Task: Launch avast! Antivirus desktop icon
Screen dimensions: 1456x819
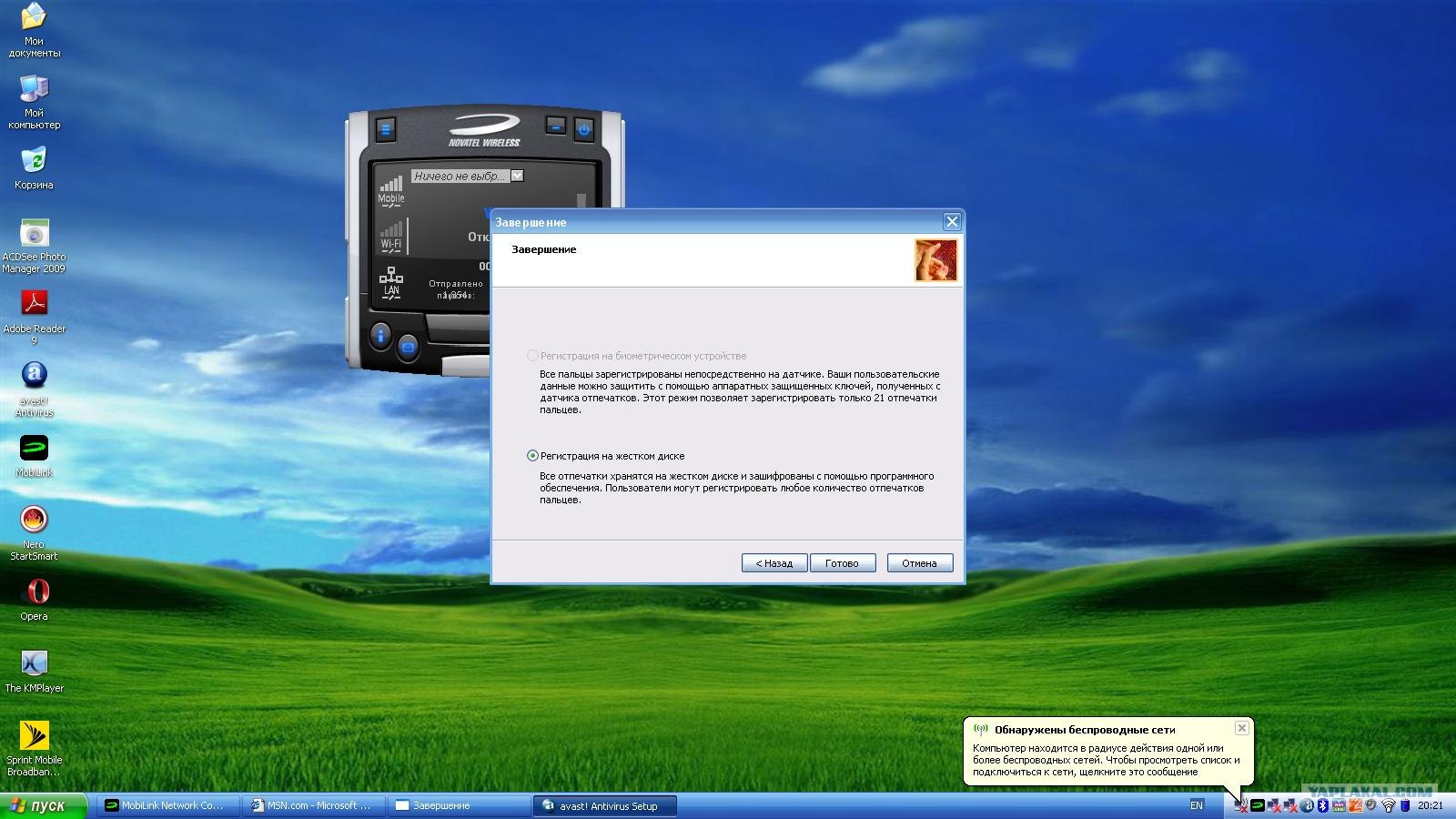Action: tap(34, 389)
